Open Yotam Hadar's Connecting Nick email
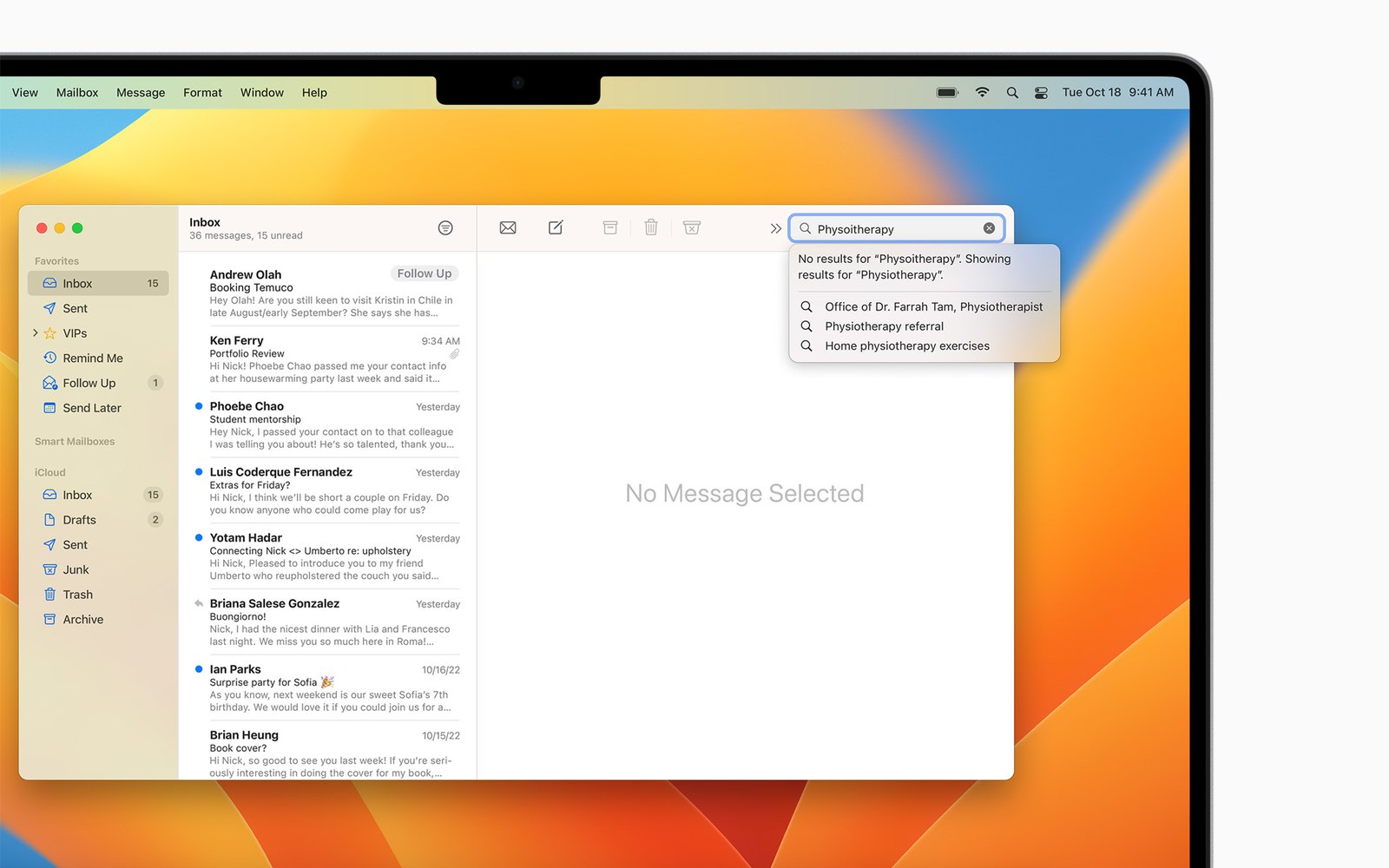The height and width of the screenshot is (868, 1389). [x=327, y=556]
